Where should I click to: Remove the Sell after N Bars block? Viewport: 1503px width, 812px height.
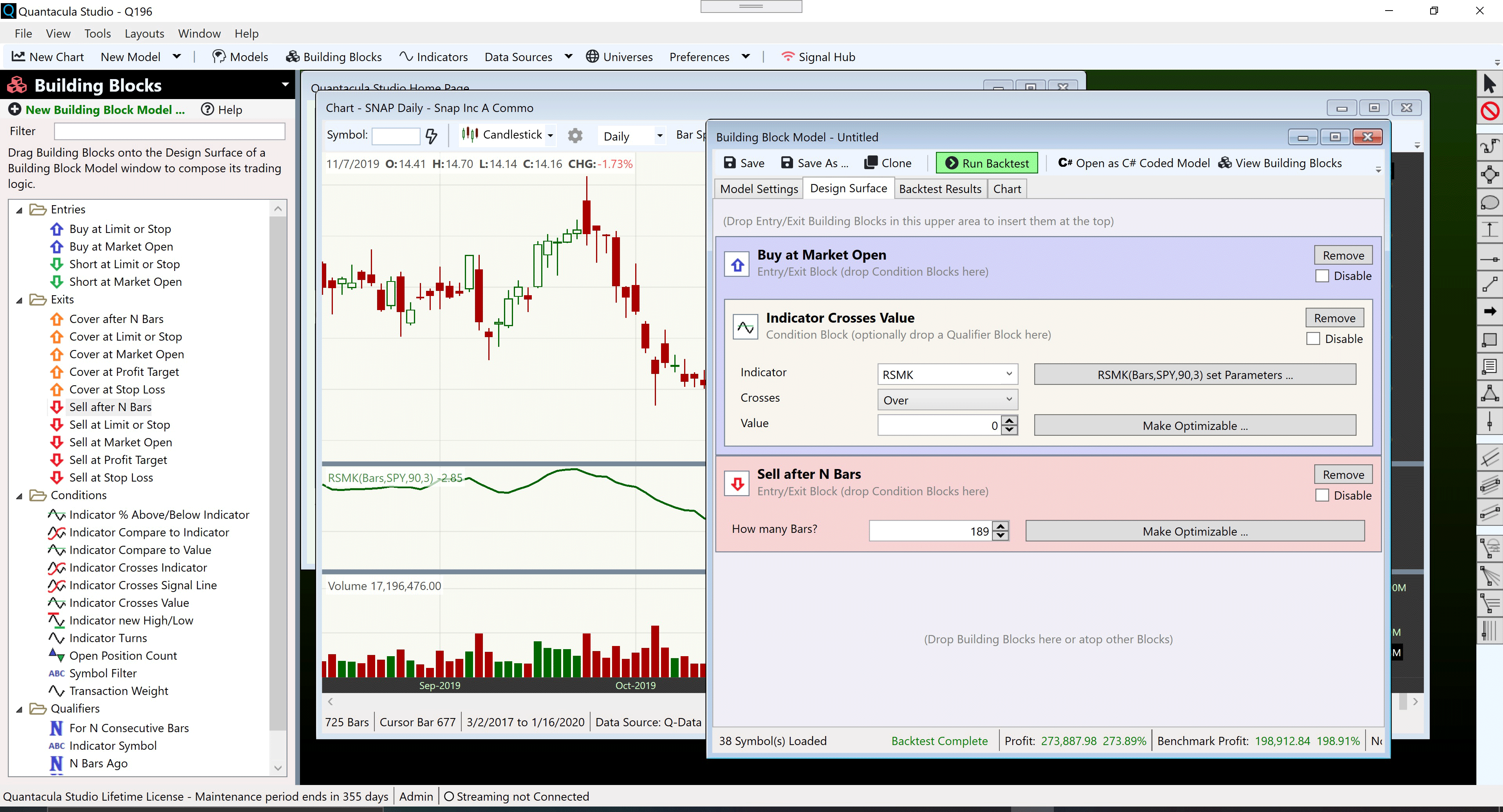(1343, 474)
